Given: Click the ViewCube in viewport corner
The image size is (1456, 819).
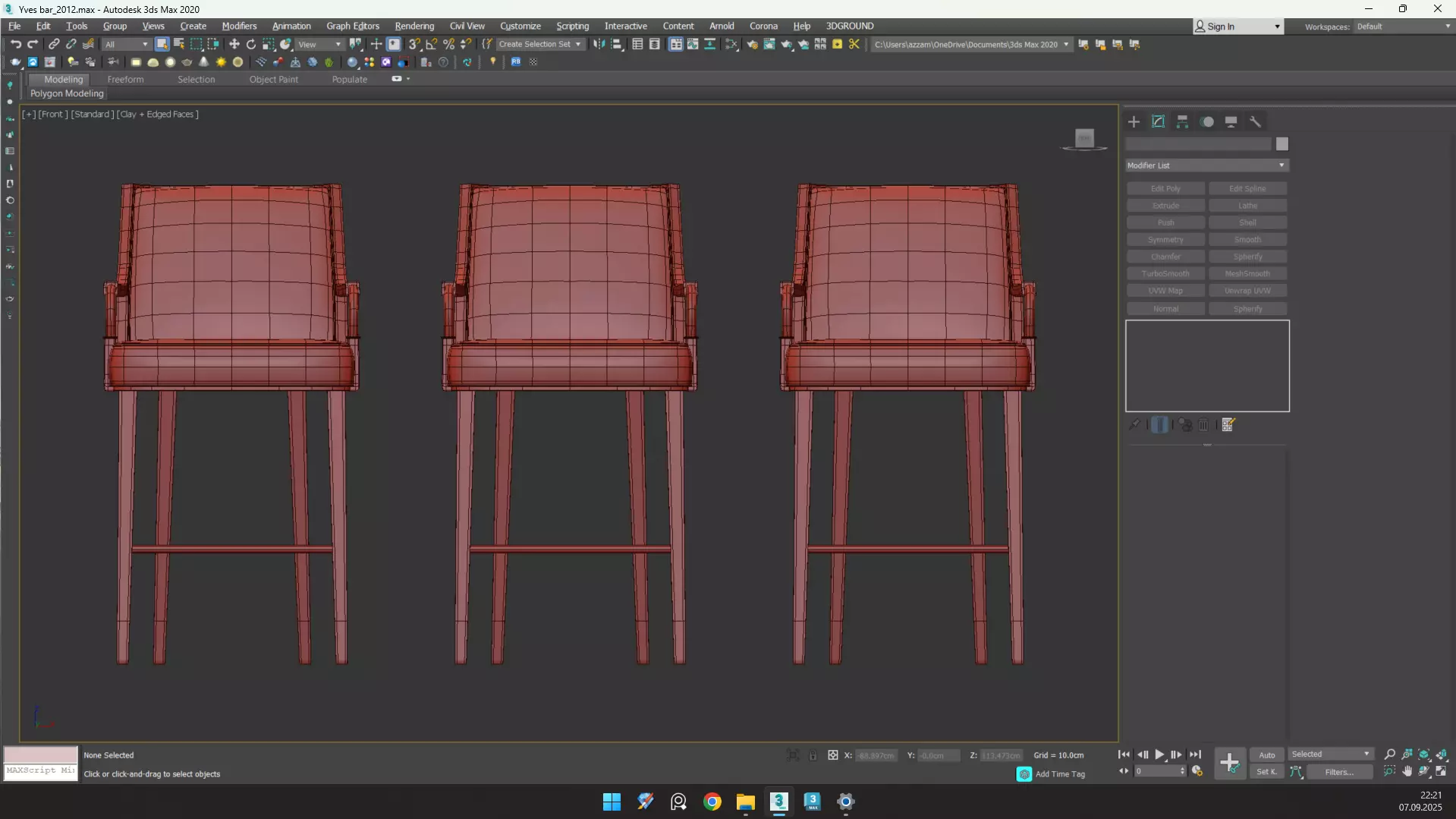Looking at the screenshot, I should pyautogui.click(x=1084, y=139).
